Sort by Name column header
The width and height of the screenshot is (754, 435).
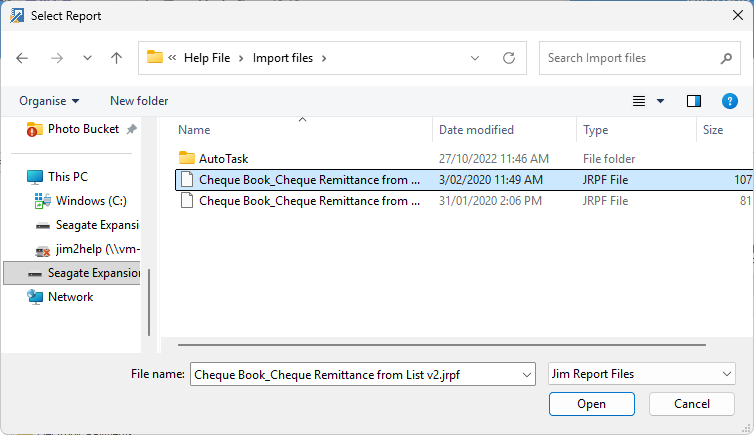(x=194, y=130)
